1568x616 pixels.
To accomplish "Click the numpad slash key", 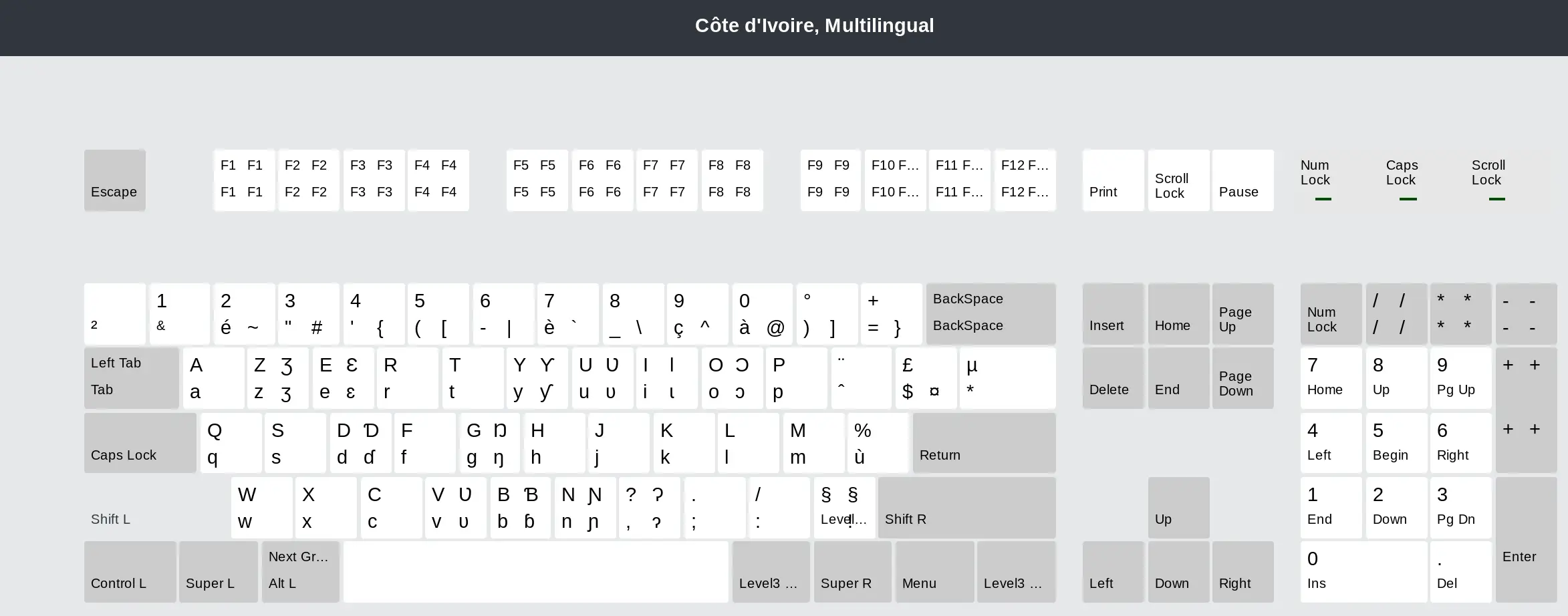I will tap(1397, 314).
